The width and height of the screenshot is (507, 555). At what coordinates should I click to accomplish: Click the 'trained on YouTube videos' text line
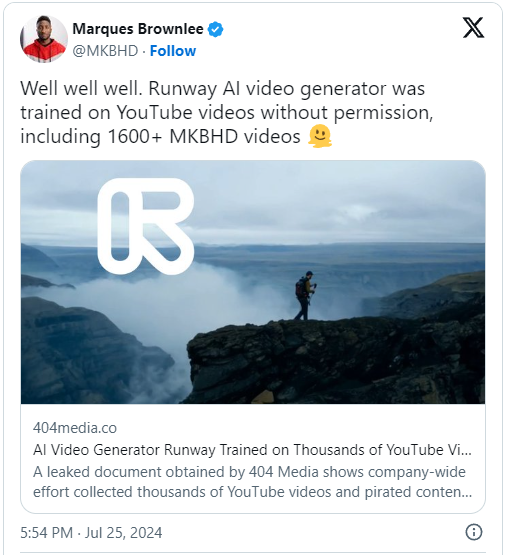tap(137, 113)
